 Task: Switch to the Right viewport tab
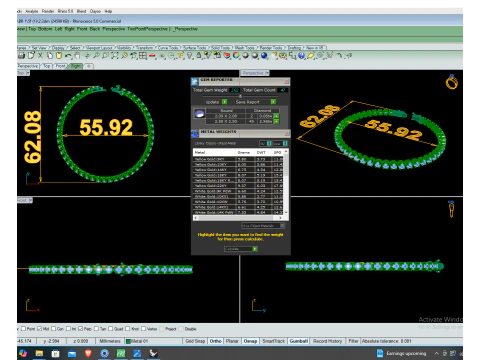[76, 66]
